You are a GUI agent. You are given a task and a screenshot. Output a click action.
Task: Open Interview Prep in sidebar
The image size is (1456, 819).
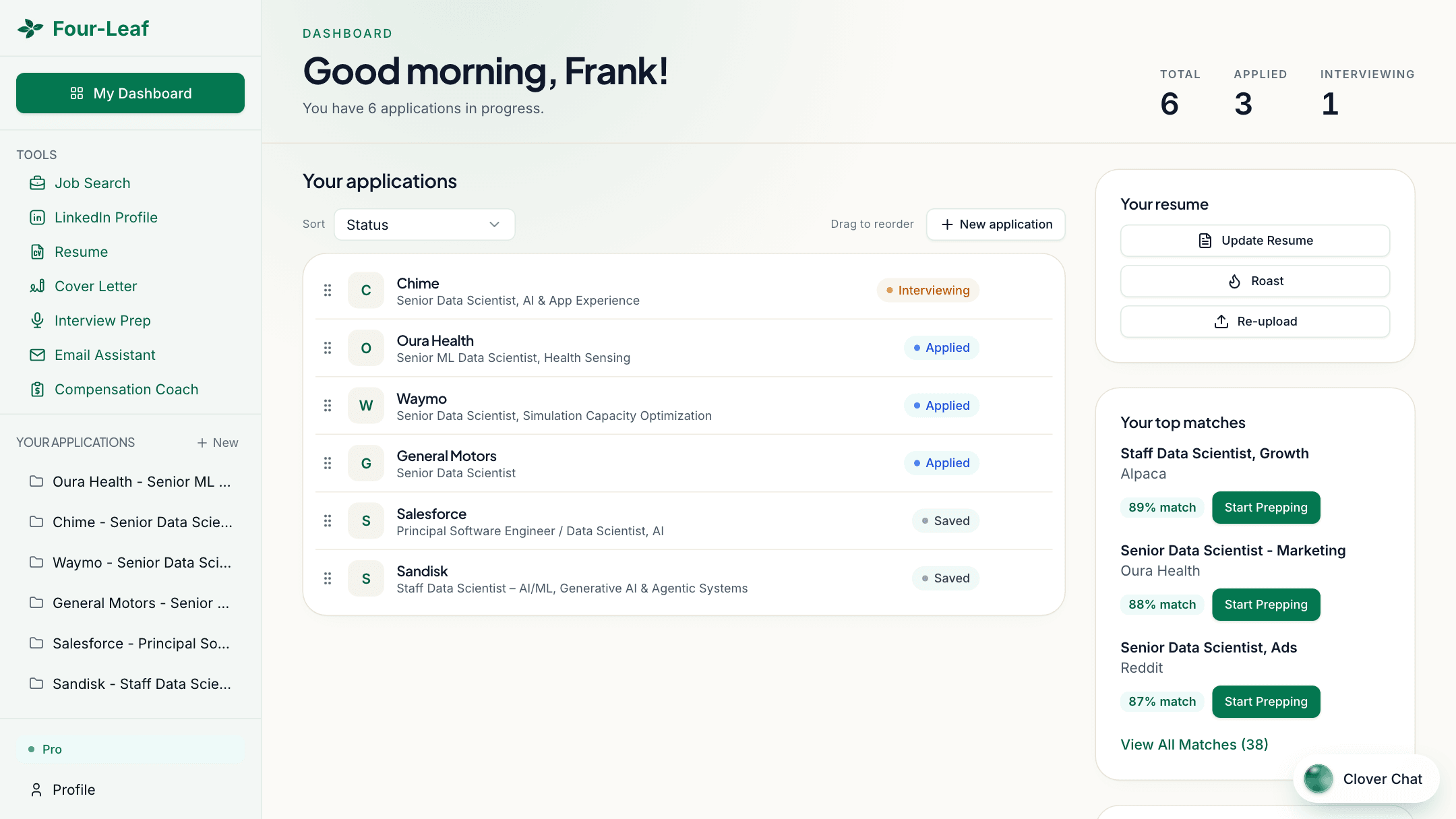[102, 321]
